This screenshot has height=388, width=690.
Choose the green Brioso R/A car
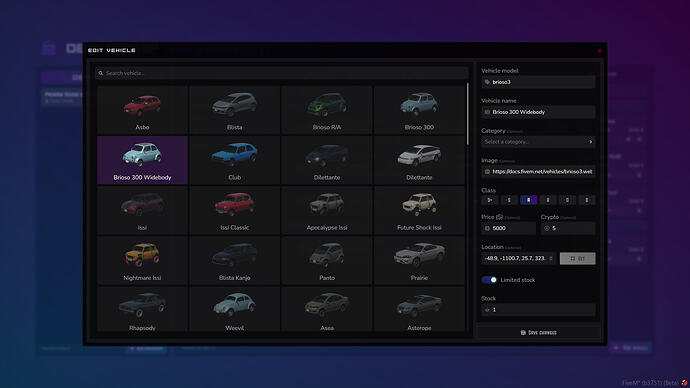click(327, 110)
